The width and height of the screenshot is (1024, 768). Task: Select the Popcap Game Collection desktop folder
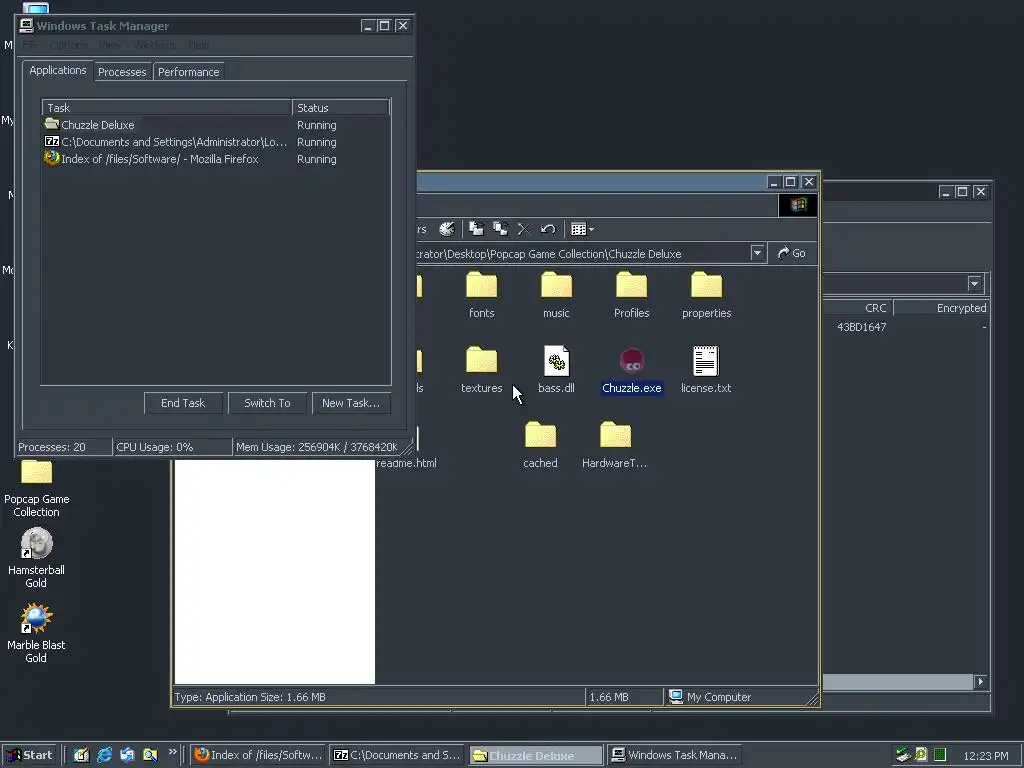pos(37,488)
